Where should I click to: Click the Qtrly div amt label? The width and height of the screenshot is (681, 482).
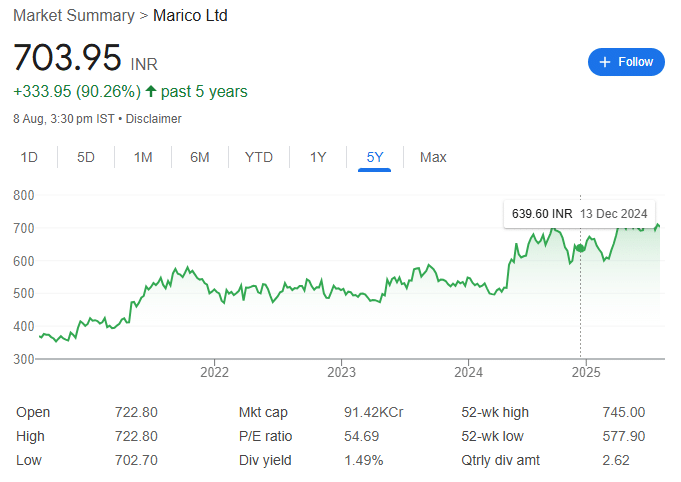click(500, 460)
